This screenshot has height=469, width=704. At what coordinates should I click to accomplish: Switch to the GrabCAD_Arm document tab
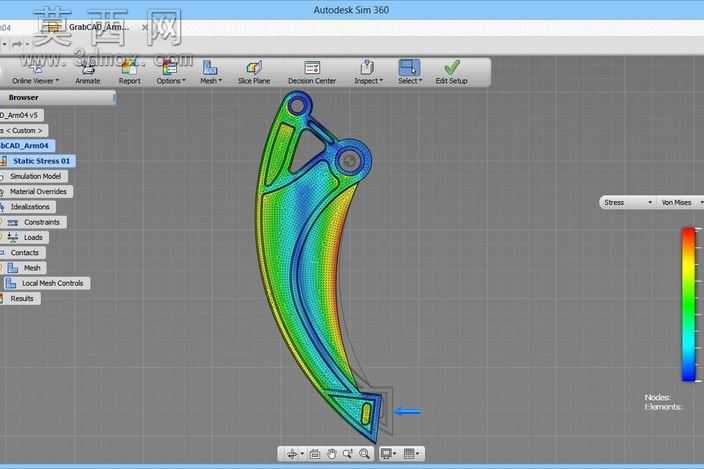[99, 27]
